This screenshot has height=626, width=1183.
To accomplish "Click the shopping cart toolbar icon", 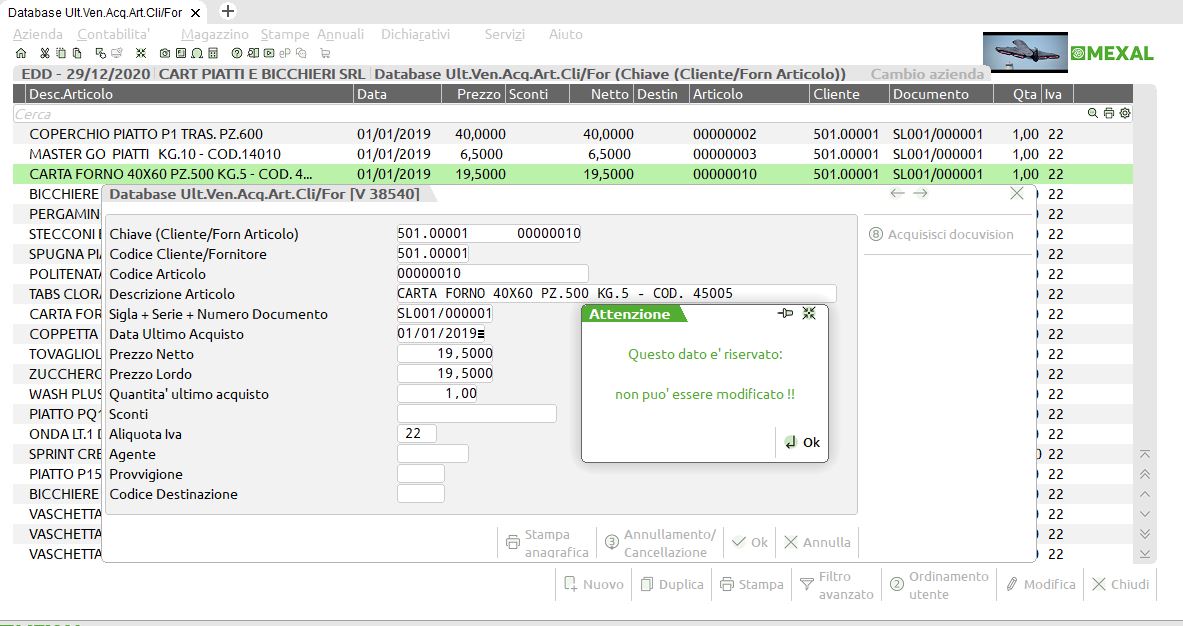I will pos(325,53).
